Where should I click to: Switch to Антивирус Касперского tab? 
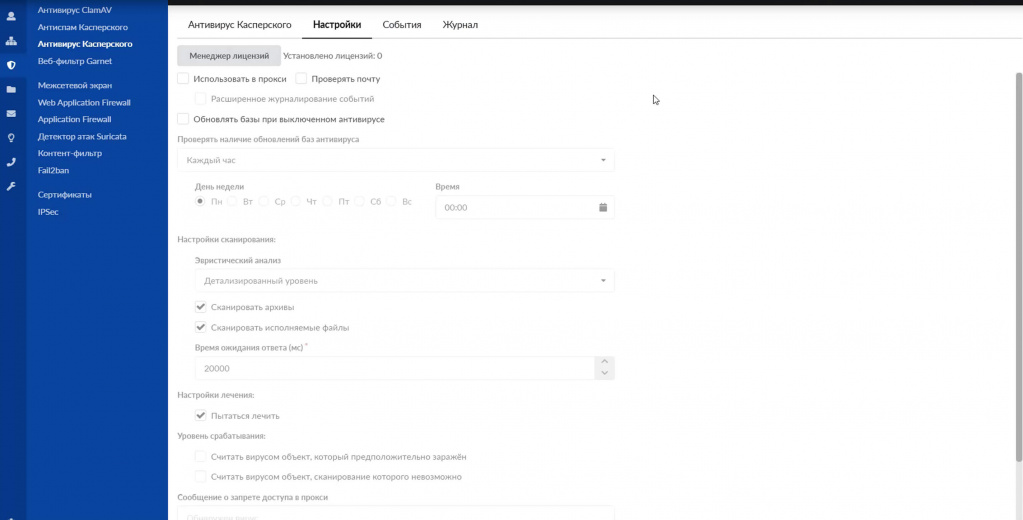(x=239, y=25)
